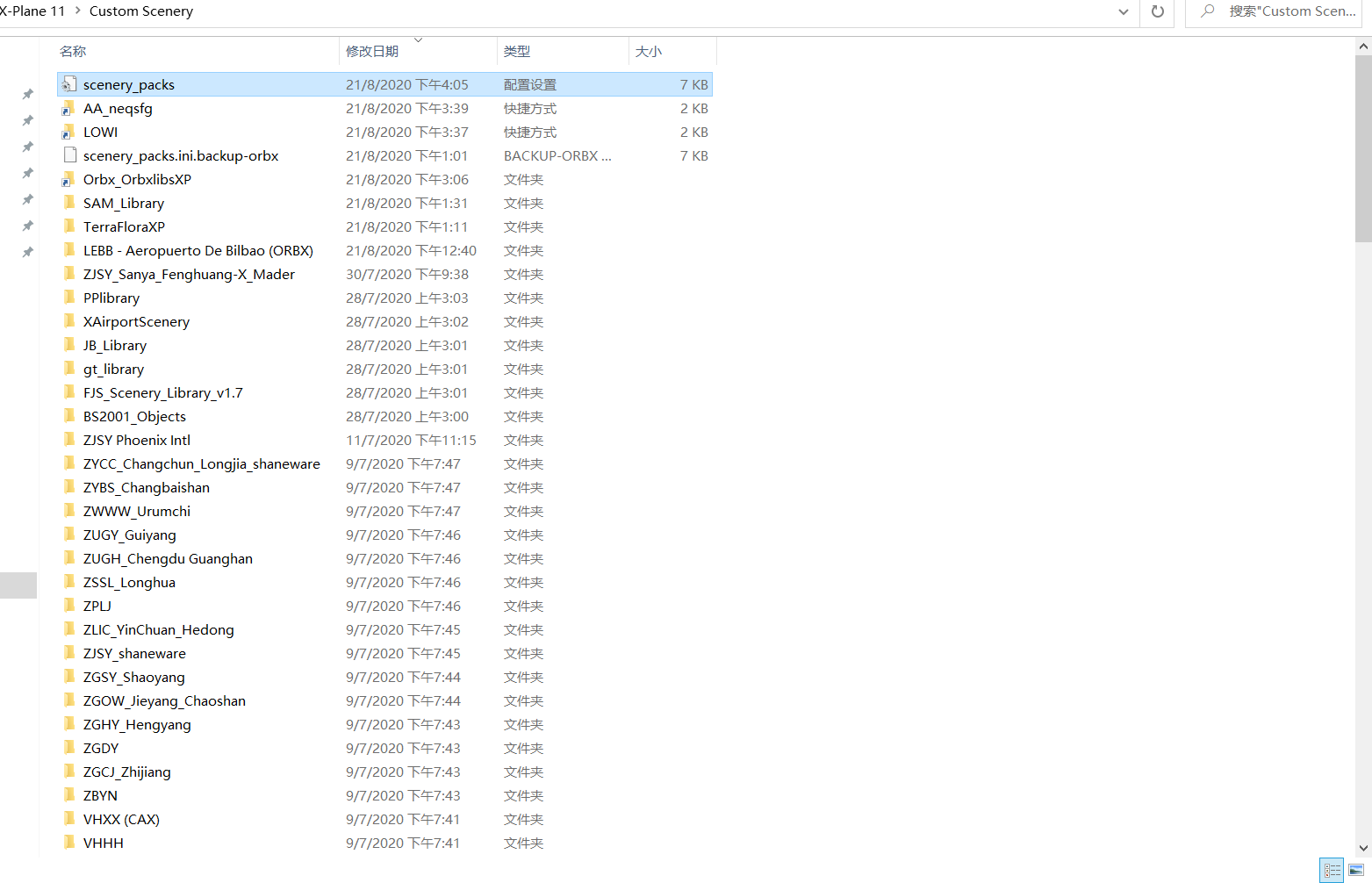Click the ZBYN folder icon
Viewport: 1372px width, 883px height.
point(69,795)
